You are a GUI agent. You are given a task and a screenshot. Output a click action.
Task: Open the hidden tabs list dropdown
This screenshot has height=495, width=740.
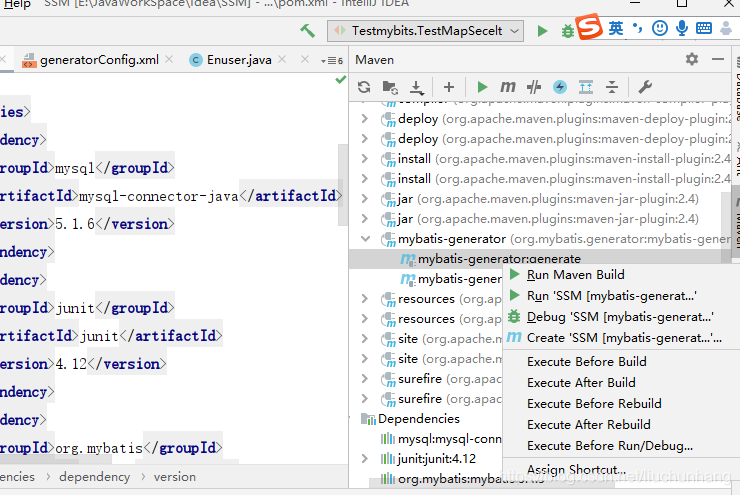point(332,60)
